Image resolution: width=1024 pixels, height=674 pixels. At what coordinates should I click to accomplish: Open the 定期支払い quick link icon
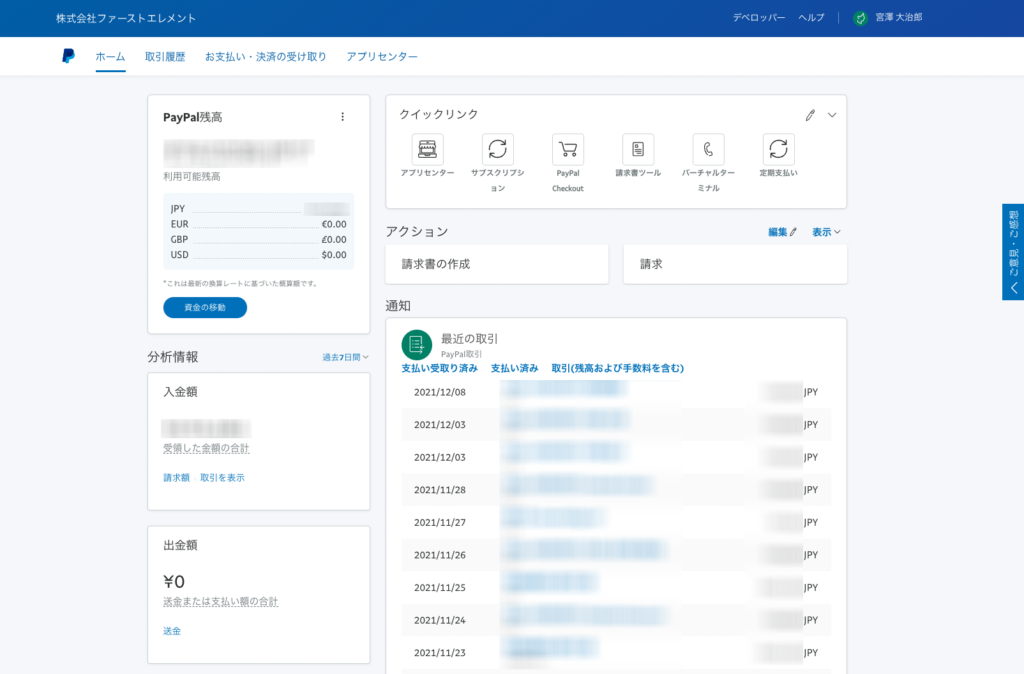778,149
